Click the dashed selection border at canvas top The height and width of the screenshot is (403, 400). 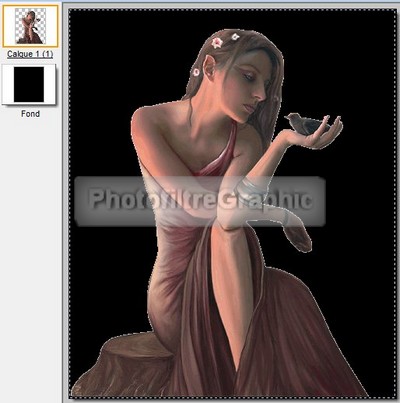[x=232, y=9]
